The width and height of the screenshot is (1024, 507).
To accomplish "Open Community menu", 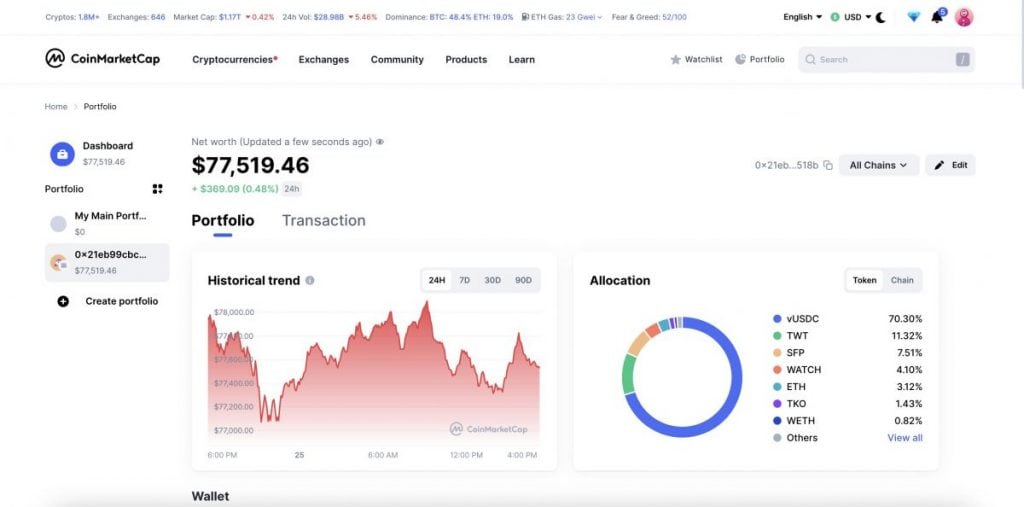I will [397, 59].
